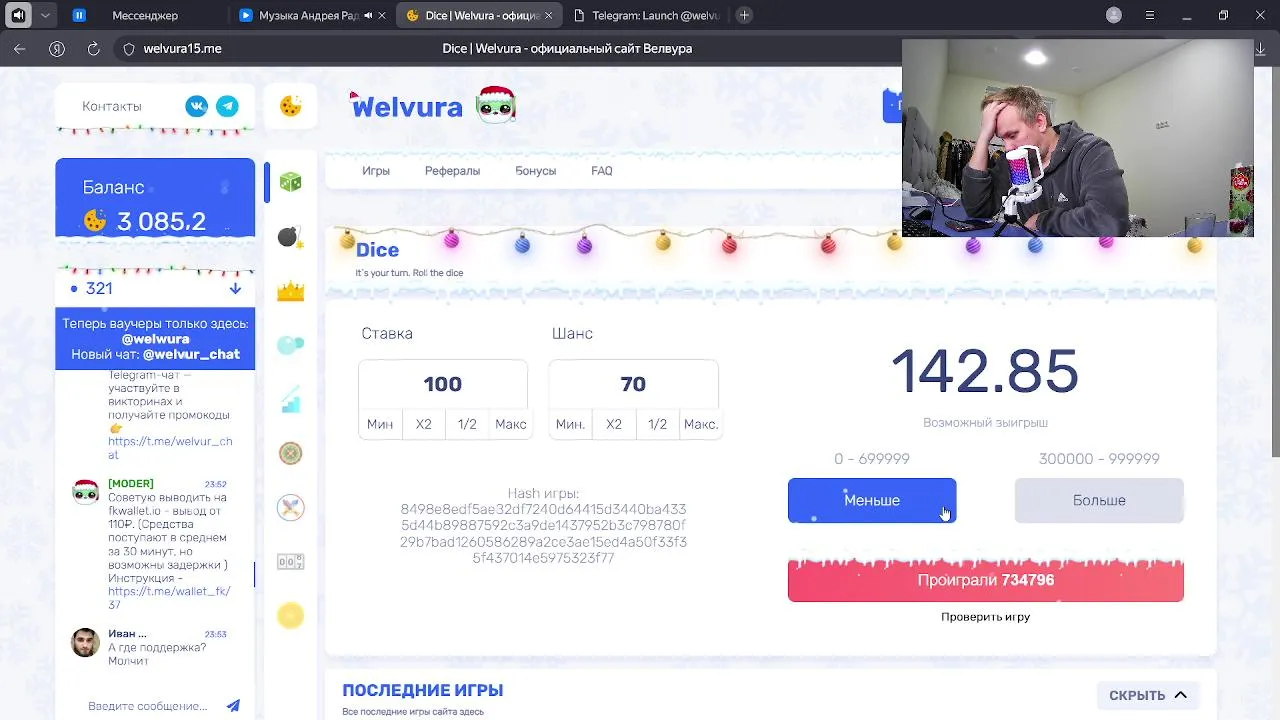Viewport: 1280px width, 720px height.
Task: Click the game hash text
Action: click(543, 534)
